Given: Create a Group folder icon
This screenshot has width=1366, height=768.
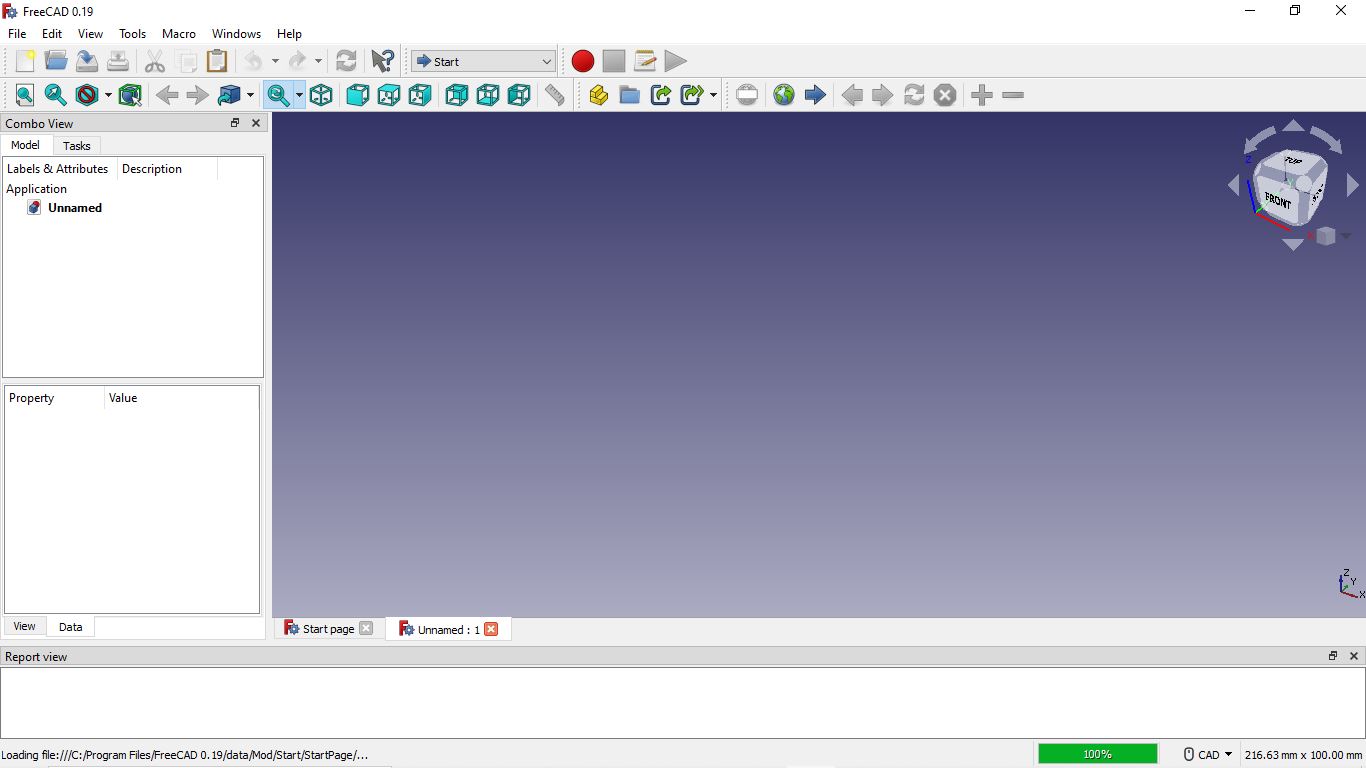Looking at the screenshot, I should click(630, 95).
